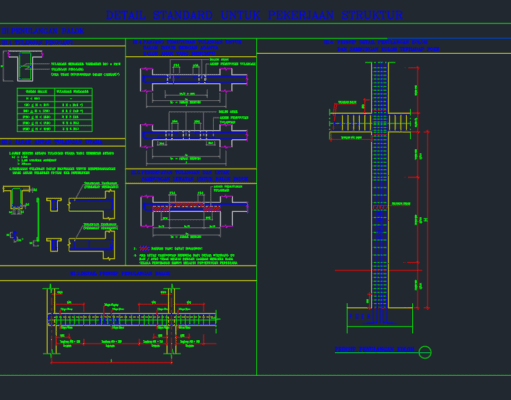511x400 pixels.
Task: Select the 'PRINSIP PENULANGAN KOLOM' drawing label
Action: pos(375,349)
